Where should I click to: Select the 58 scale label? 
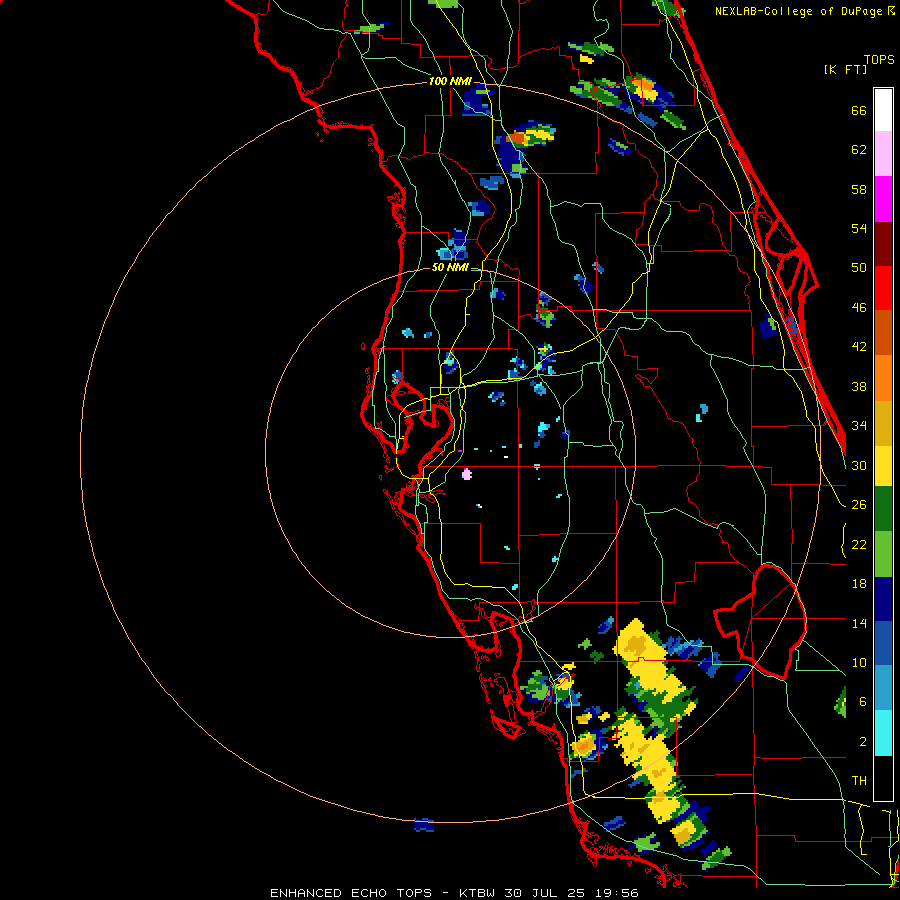click(x=859, y=189)
